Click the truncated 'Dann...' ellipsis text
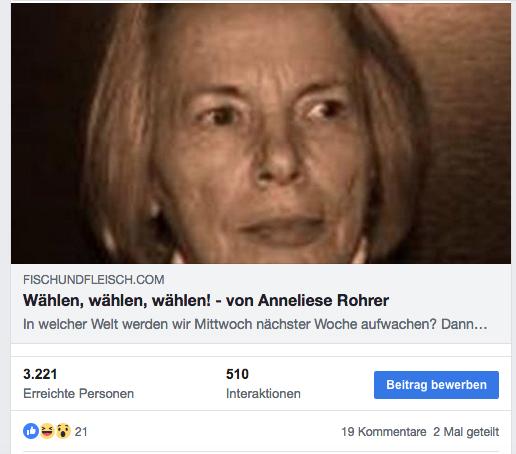 (464, 324)
